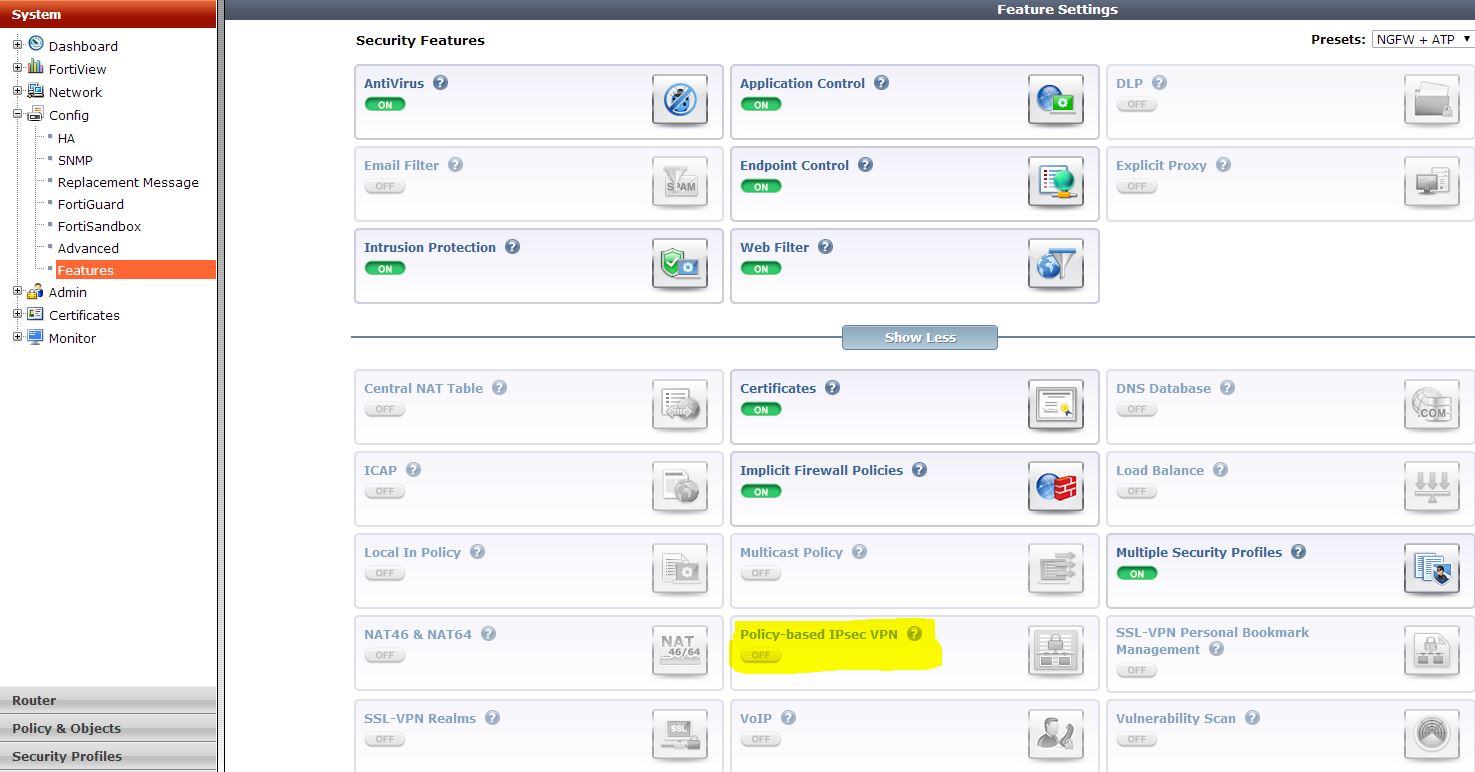Click the Application Control feature icon
1475x772 pixels.
(1056, 100)
